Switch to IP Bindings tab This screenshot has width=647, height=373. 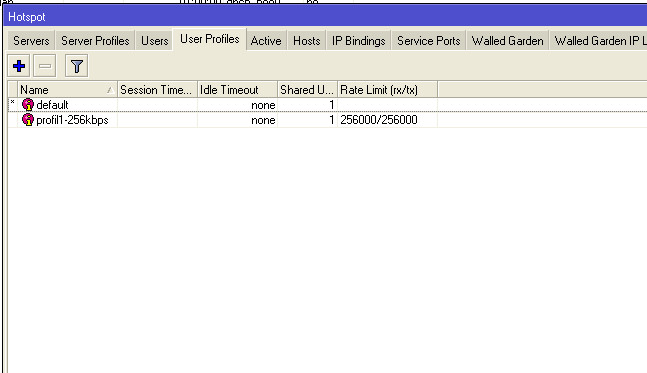tap(359, 41)
